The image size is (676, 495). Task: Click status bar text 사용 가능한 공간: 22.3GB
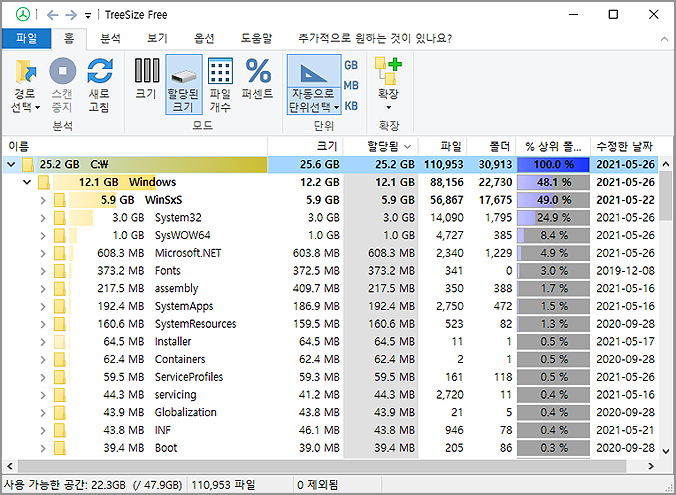pos(64,485)
